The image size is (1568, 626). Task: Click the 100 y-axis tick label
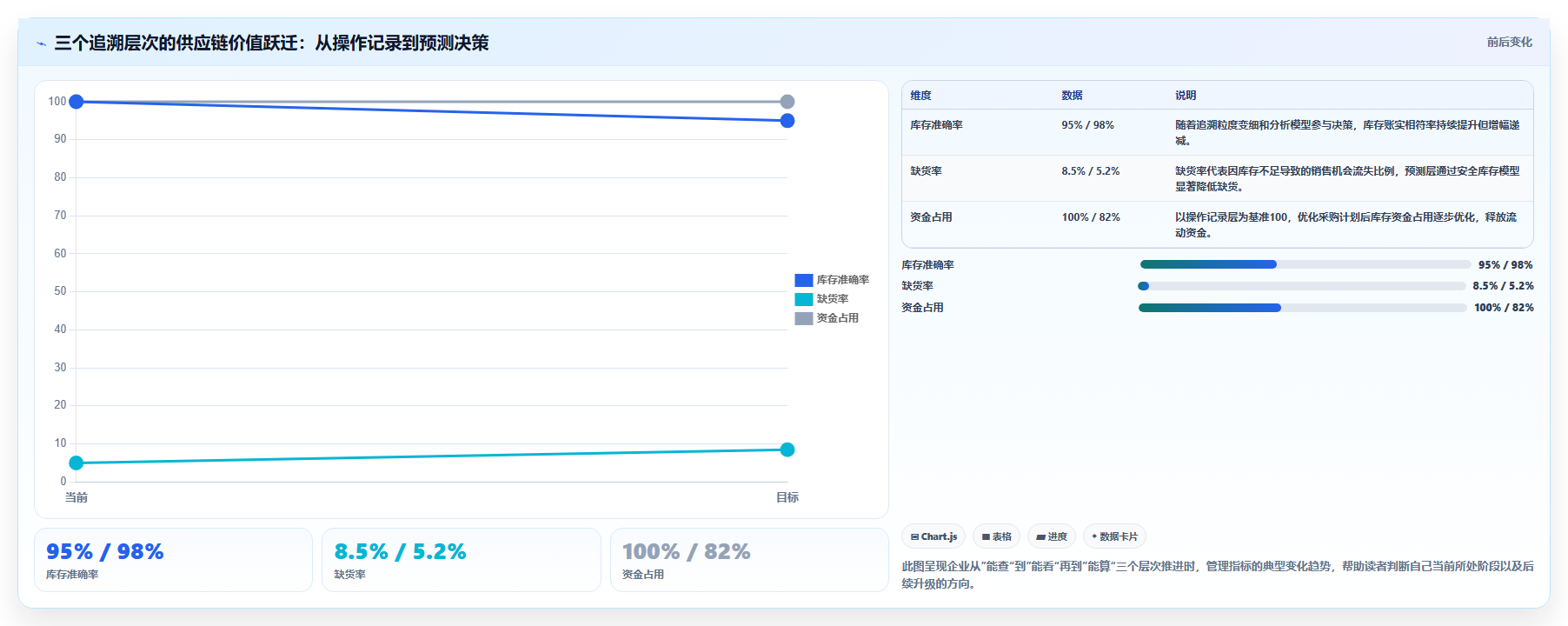pos(57,102)
